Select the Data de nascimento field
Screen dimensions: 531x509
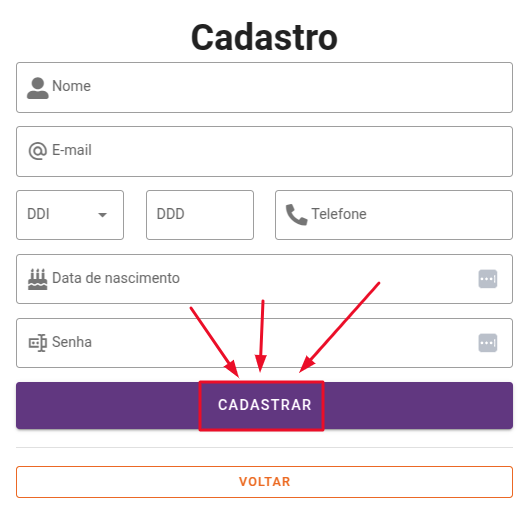pyautogui.click(x=264, y=279)
